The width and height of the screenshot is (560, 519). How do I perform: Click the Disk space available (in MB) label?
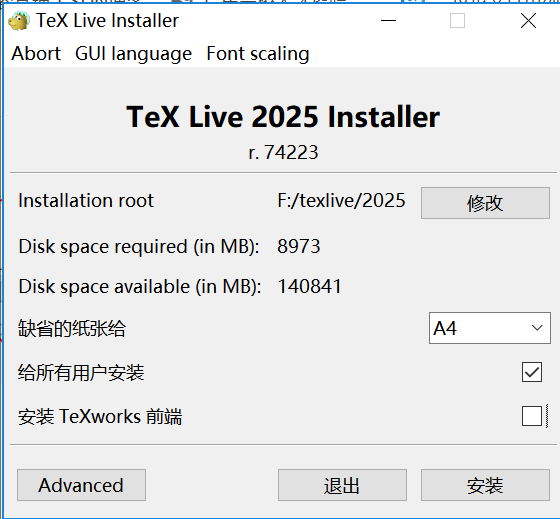coord(140,287)
